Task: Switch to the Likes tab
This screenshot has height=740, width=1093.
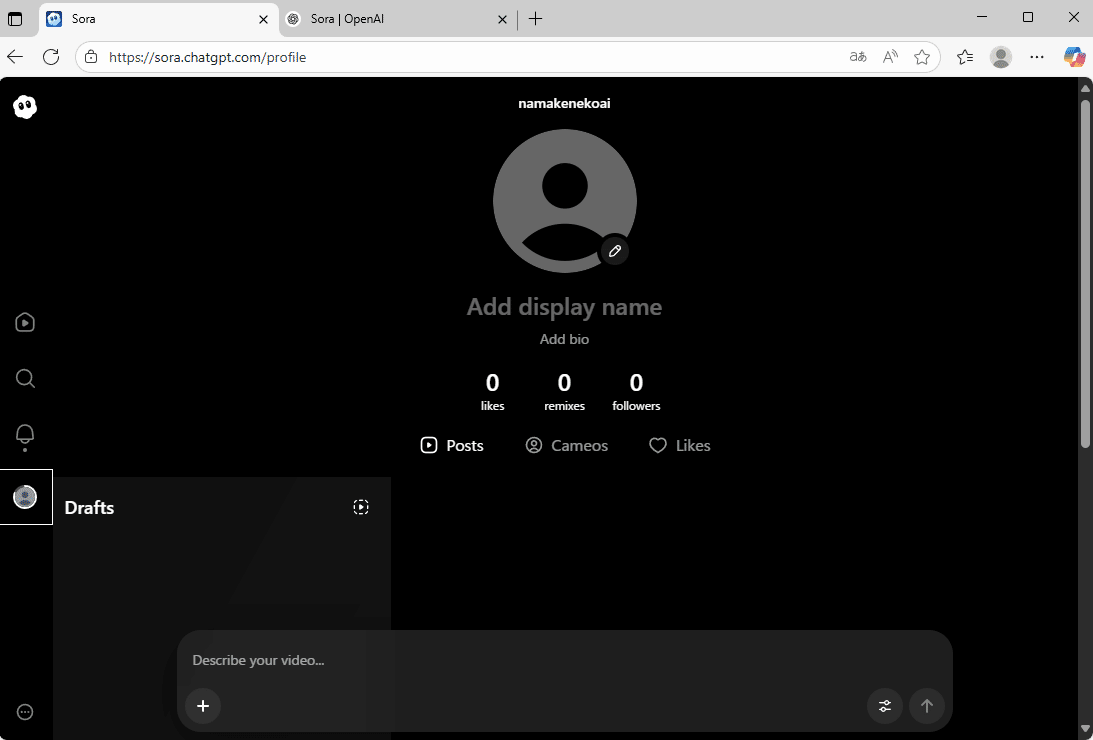Action: [x=679, y=445]
